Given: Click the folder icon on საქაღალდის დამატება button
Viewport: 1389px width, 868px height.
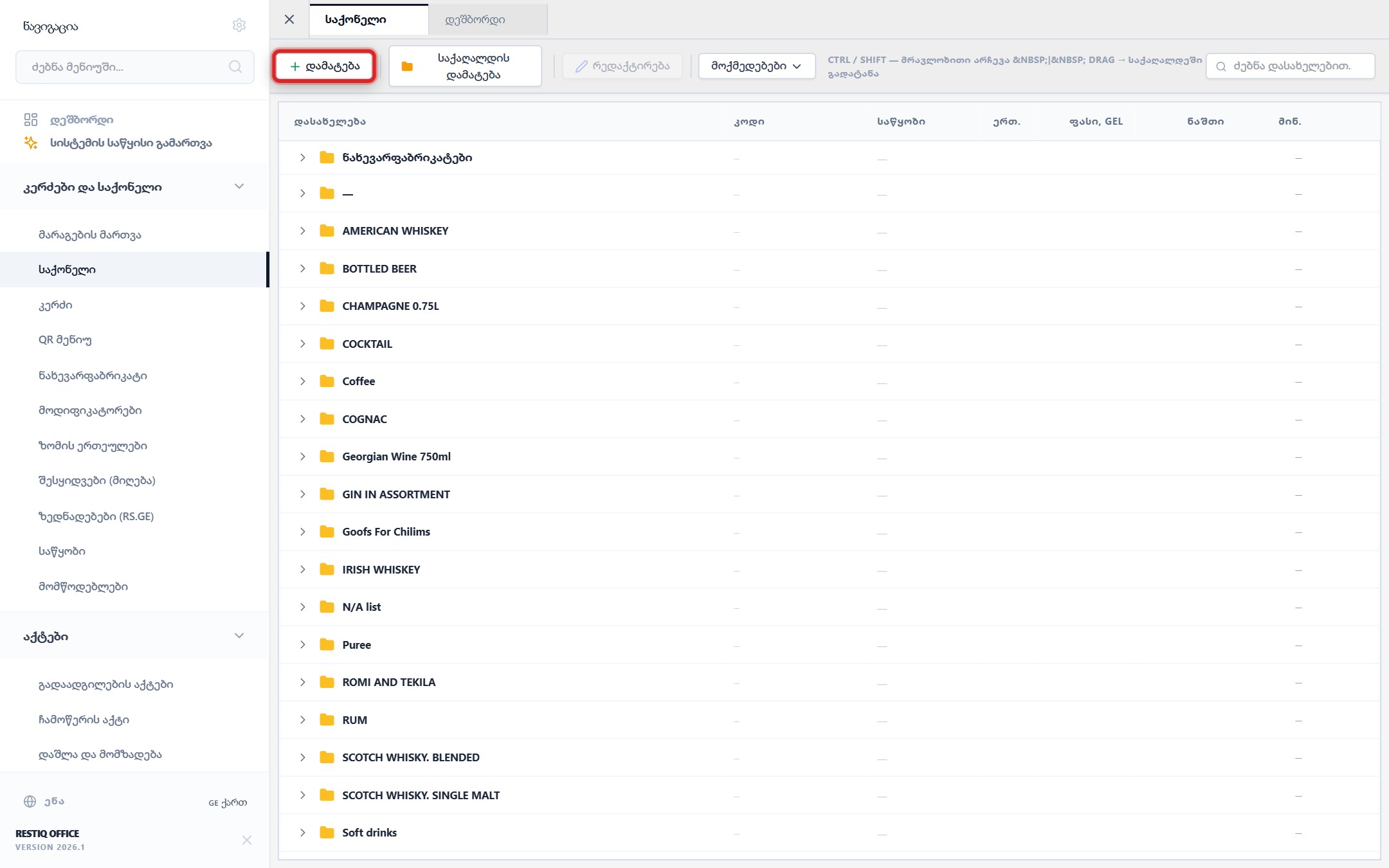Looking at the screenshot, I should click(x=407, y=66).
